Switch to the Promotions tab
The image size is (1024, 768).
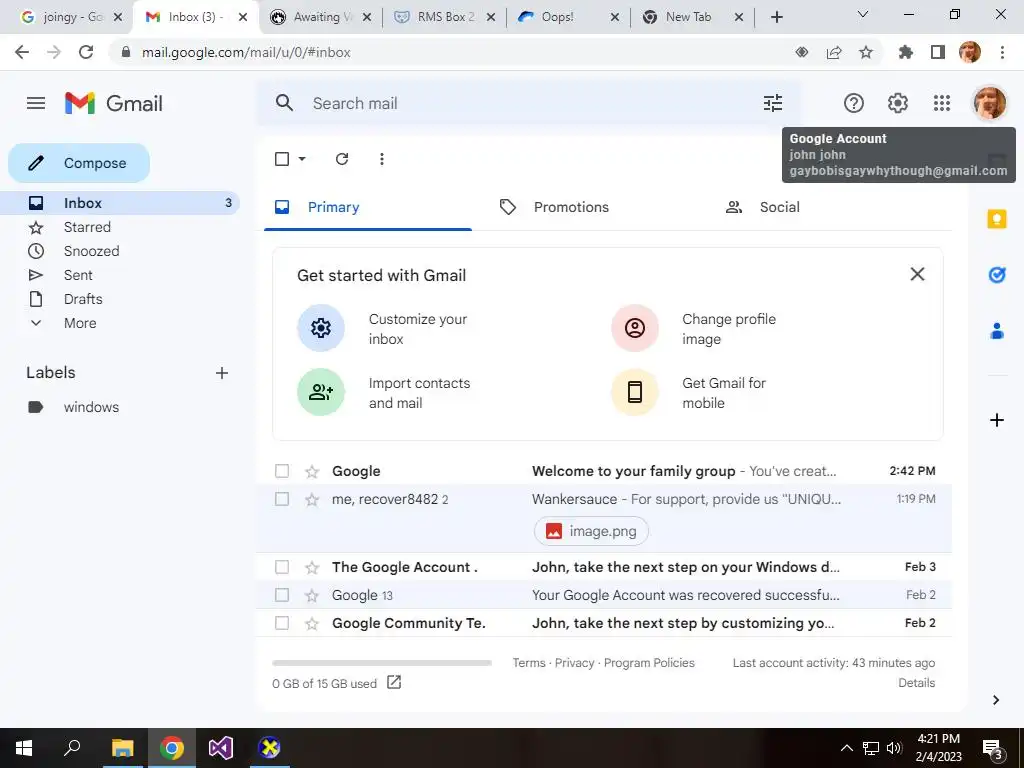pyautogui.click(x=554, y=207)
